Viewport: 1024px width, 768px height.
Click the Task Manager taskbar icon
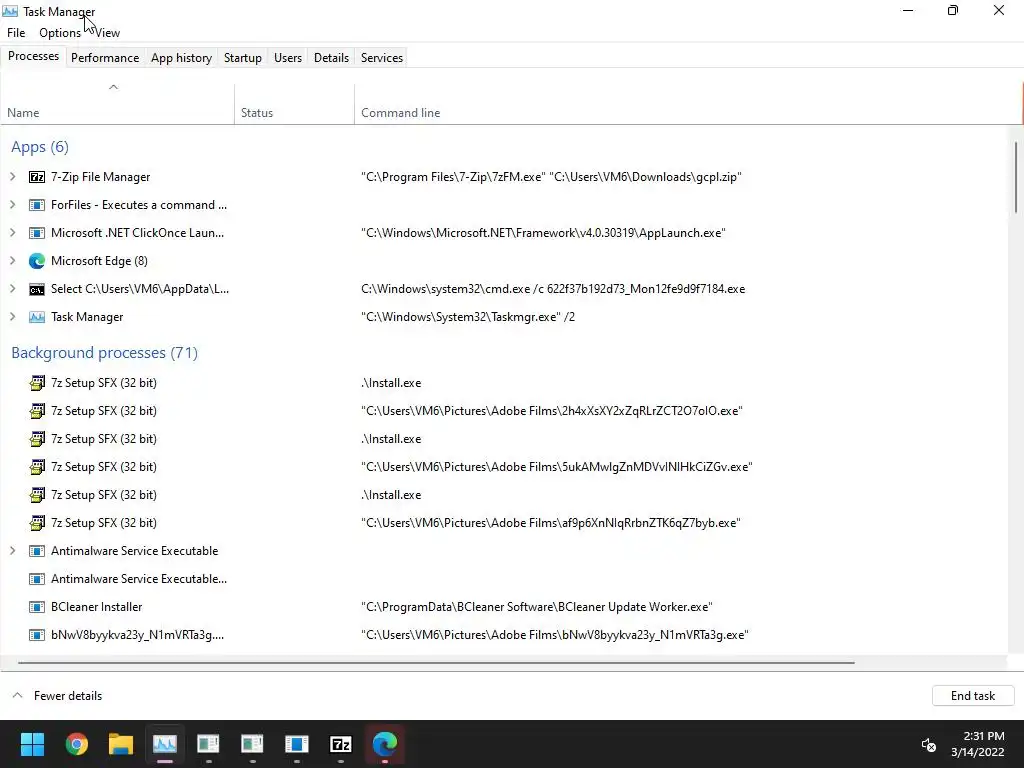165,744
